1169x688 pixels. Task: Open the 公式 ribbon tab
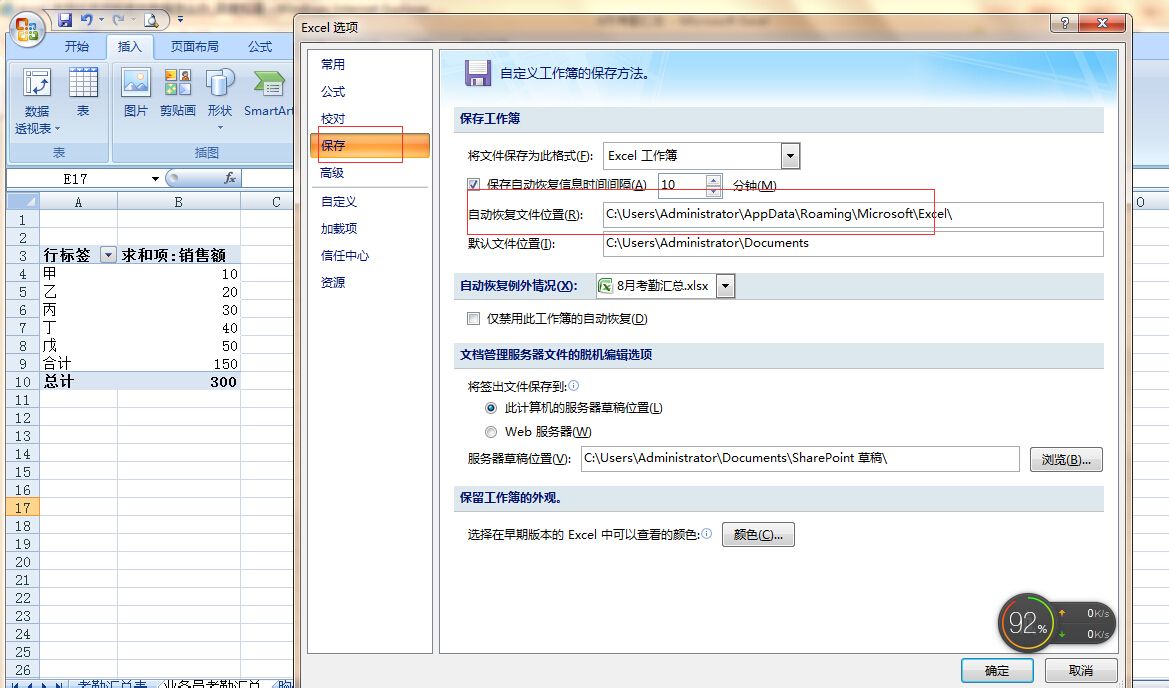(259, 46)
